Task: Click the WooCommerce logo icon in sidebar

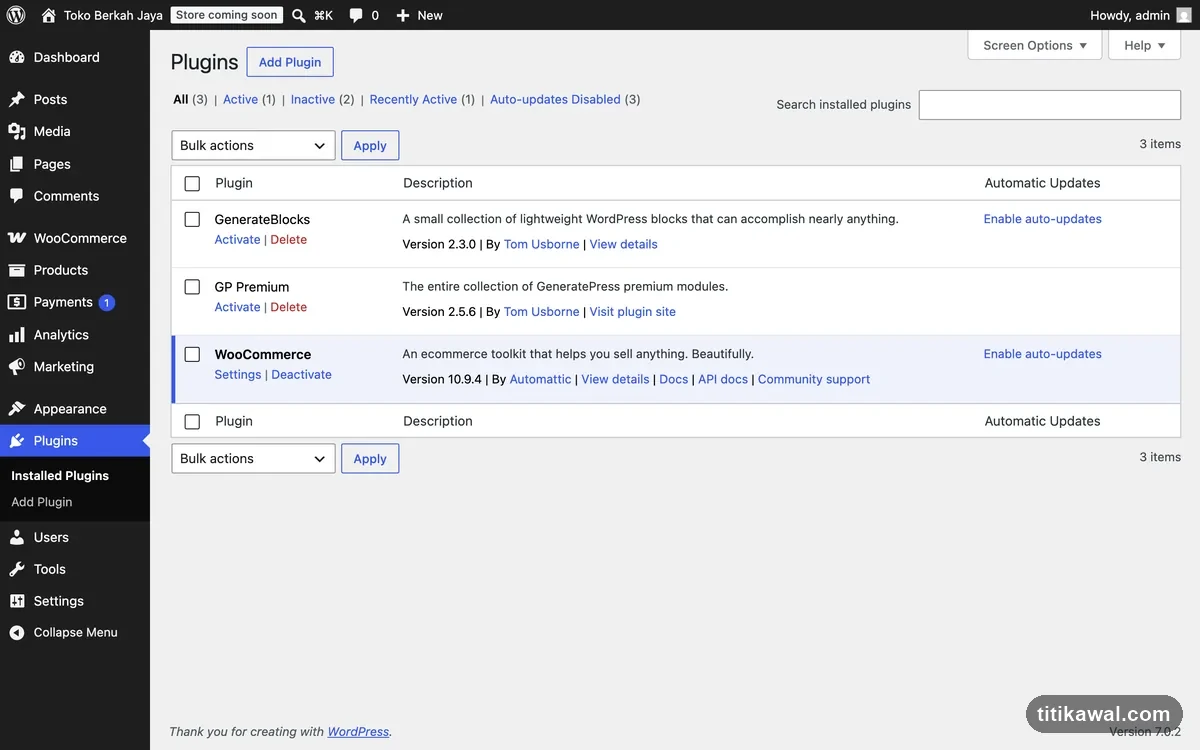Action: 17,238
